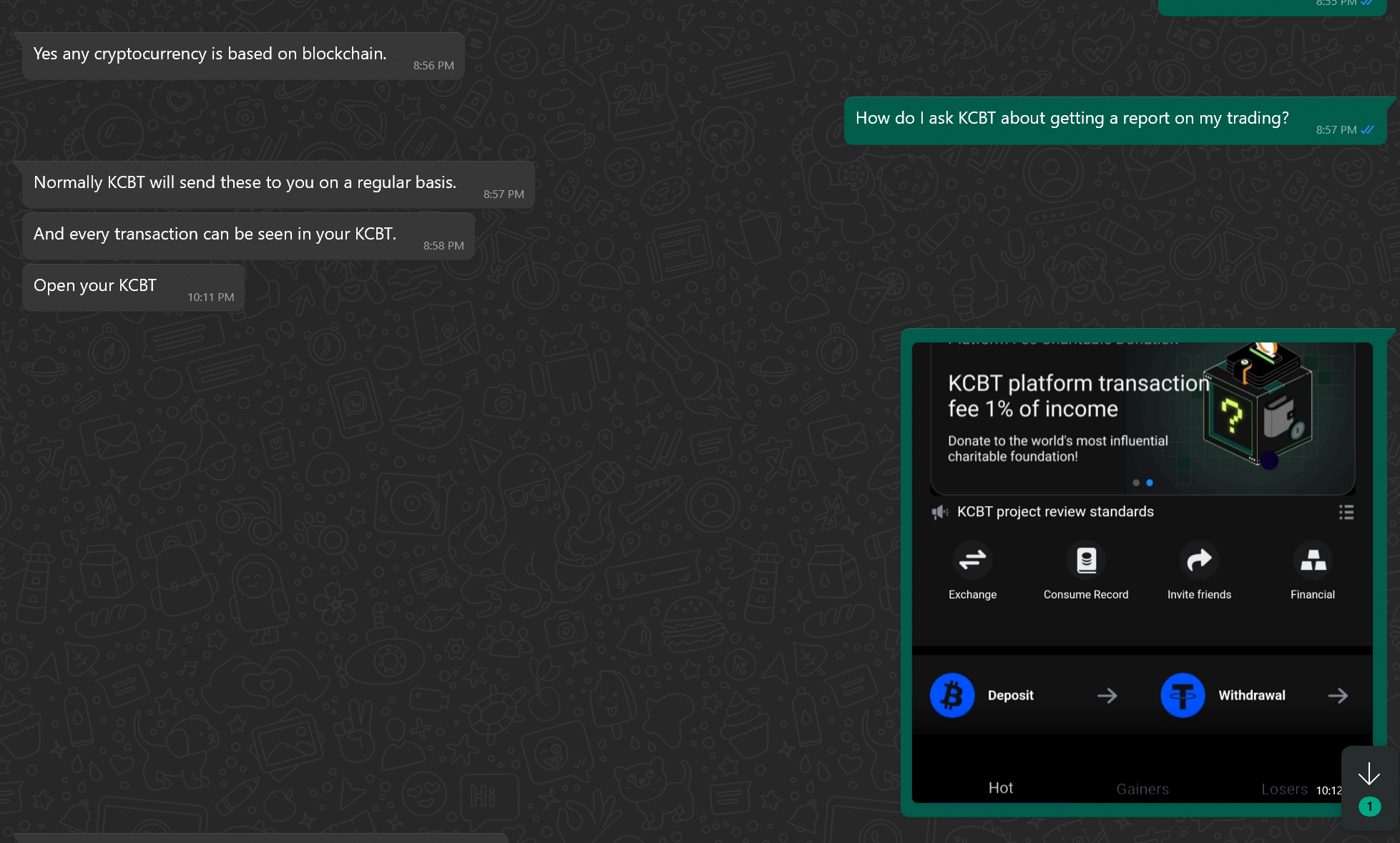
Task: Select the Hot tab
Action: coord(1000,788)
